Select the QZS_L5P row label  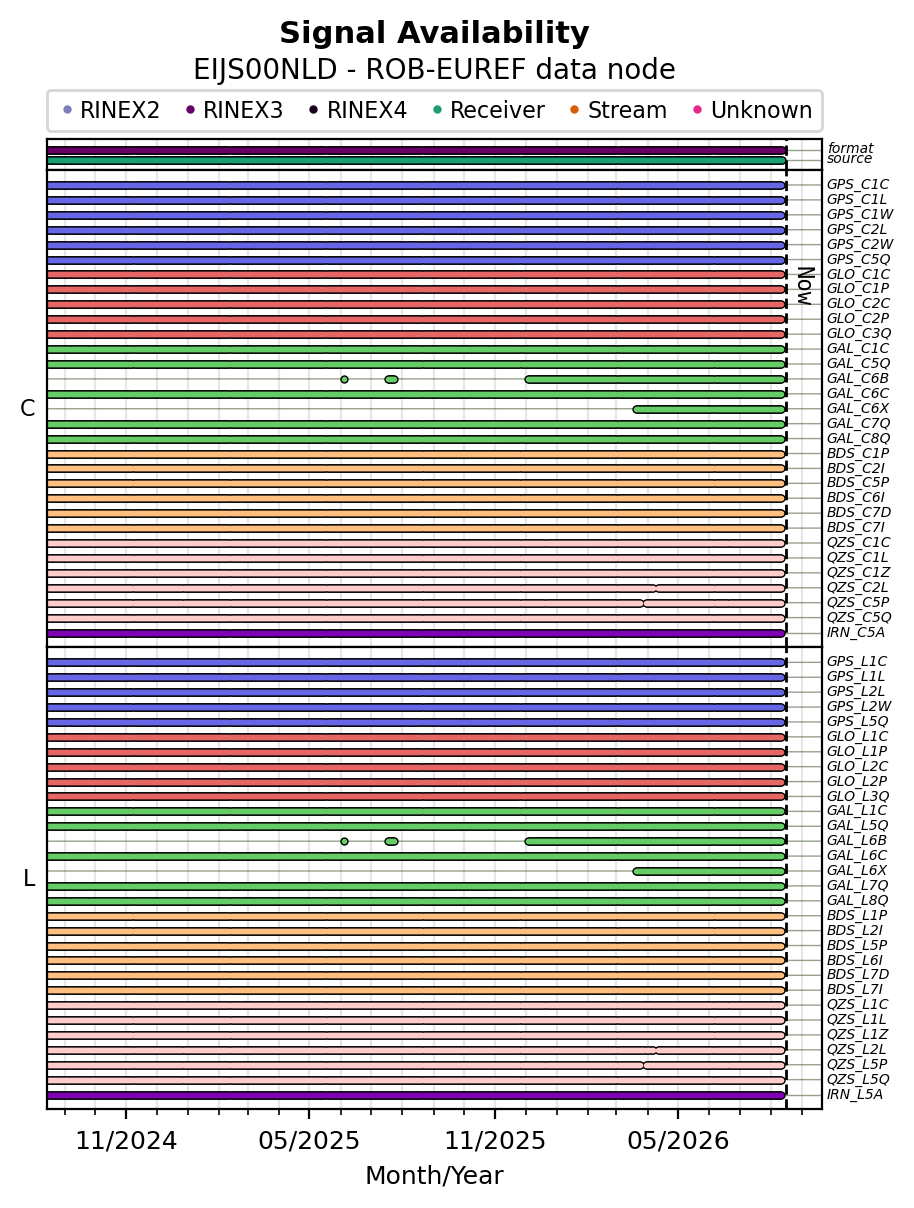click(857, 1065)
